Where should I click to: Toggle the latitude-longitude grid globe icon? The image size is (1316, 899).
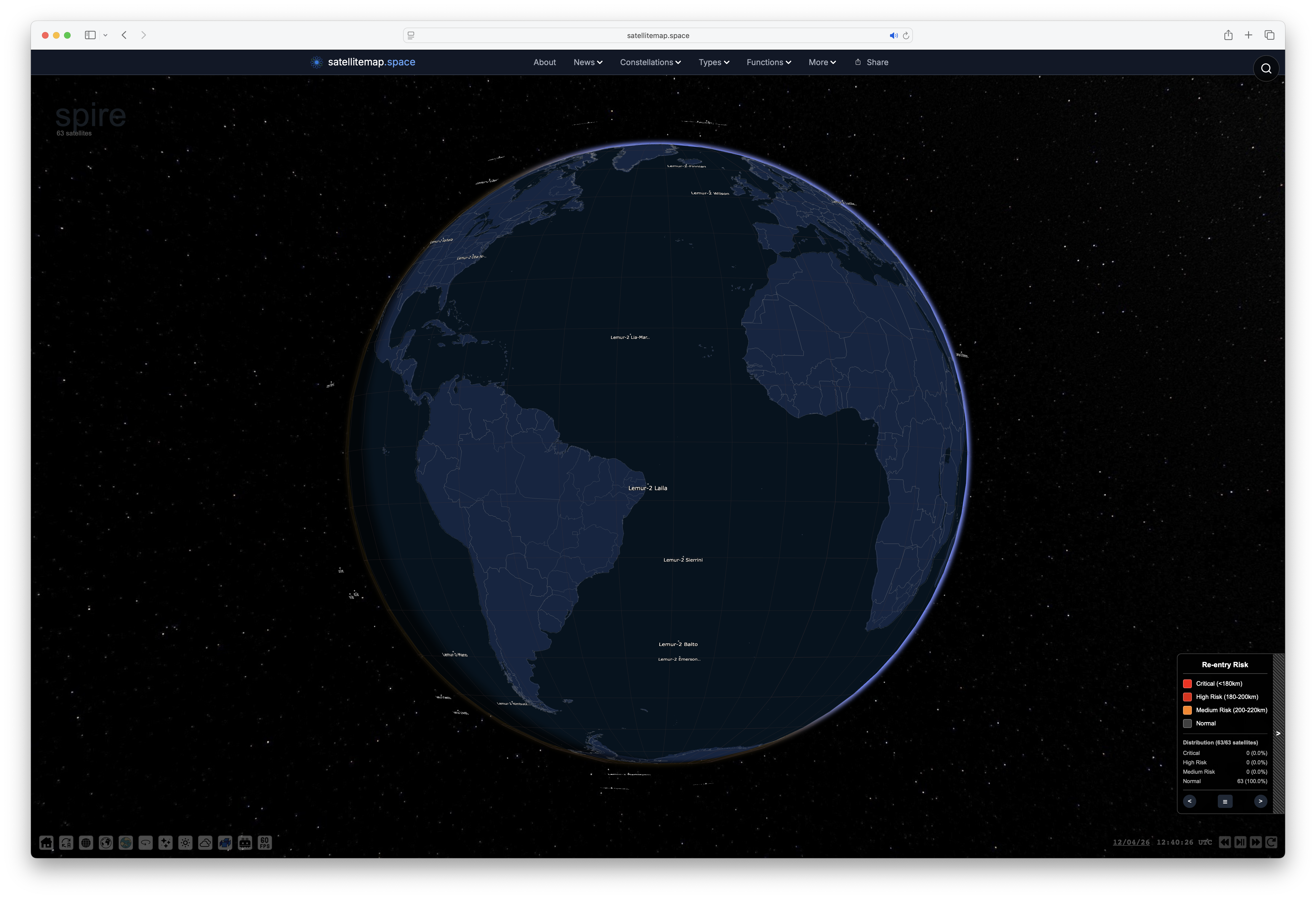[86, 843]
